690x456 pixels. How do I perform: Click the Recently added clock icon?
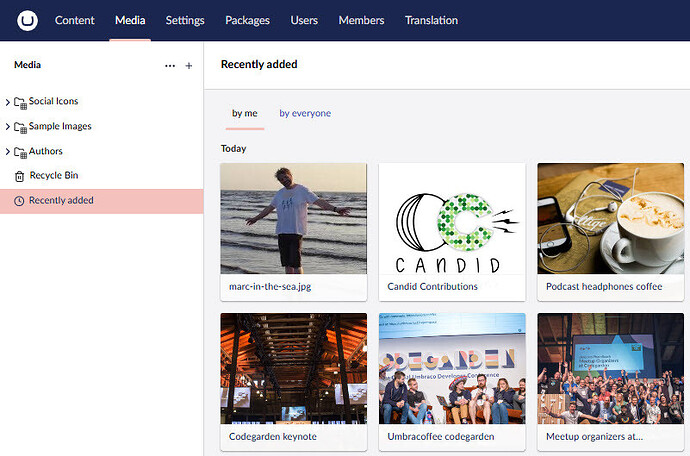(19, 201)
